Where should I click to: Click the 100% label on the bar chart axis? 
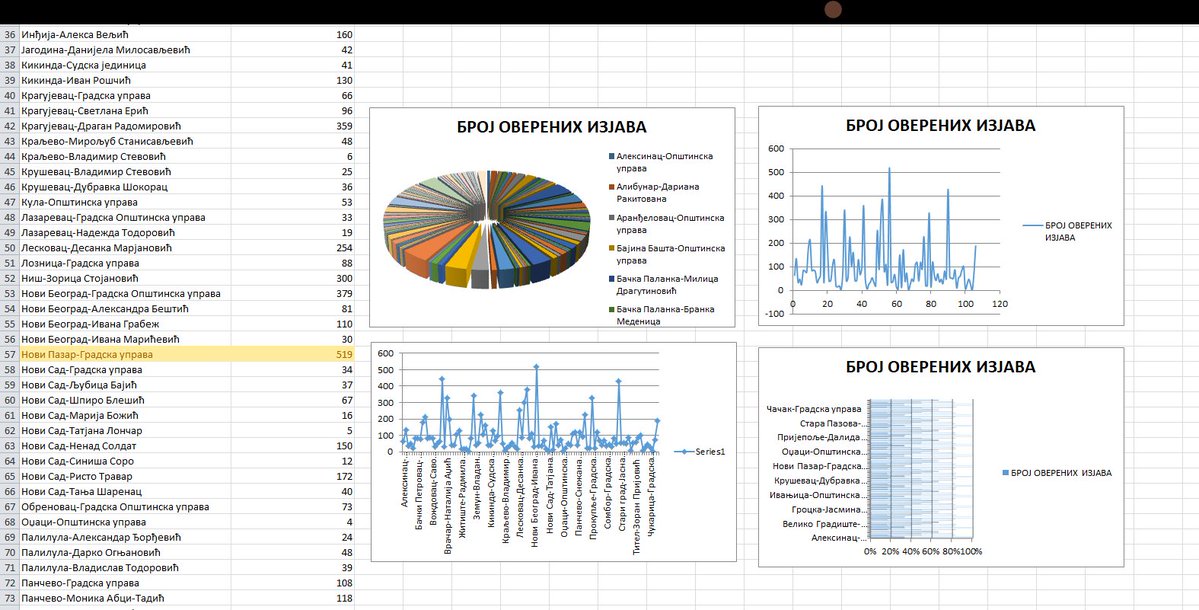click(972, 551)
